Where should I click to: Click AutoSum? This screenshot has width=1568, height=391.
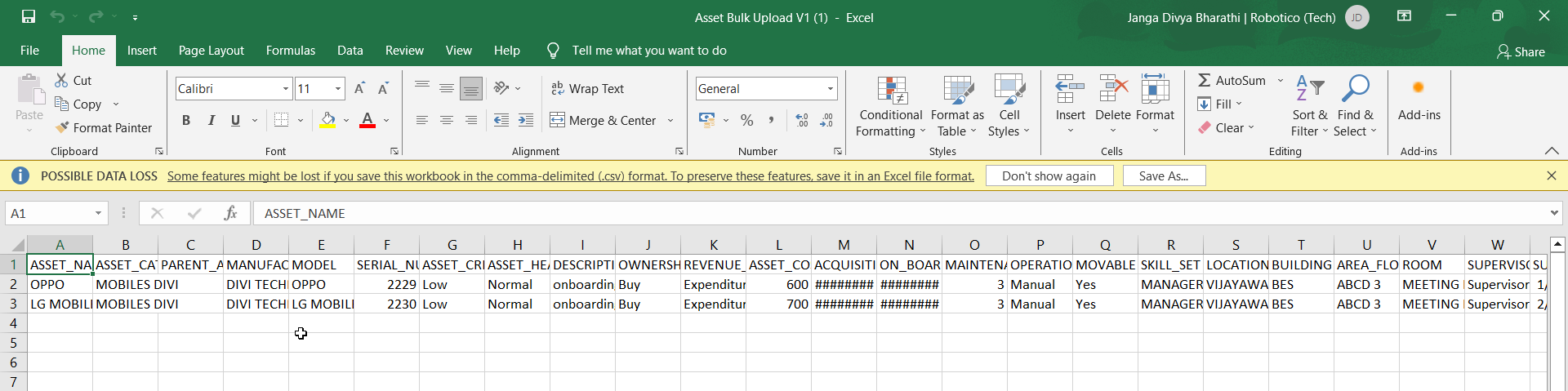(x=1232, y=80)
